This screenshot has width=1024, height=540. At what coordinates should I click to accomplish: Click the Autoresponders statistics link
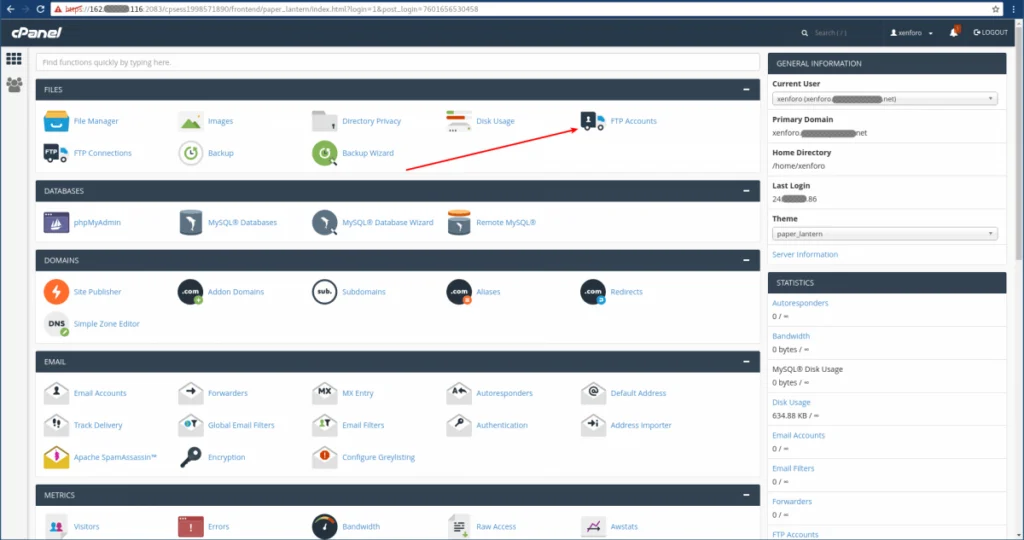(800, 303)
